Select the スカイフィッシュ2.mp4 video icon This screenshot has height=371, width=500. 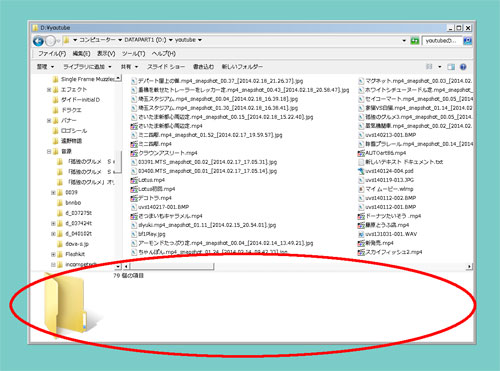(361, 252)
